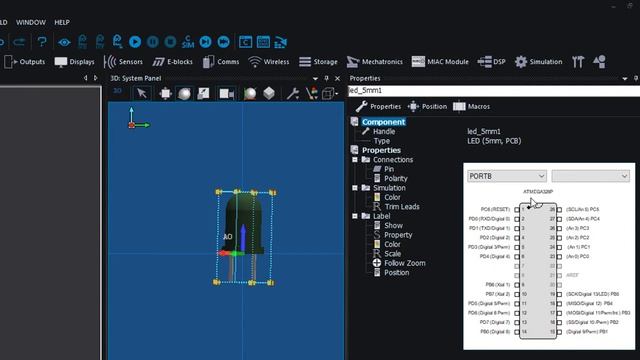
Task: Click the grey cube icon in System Panel
Action: (x=269, y=93)
